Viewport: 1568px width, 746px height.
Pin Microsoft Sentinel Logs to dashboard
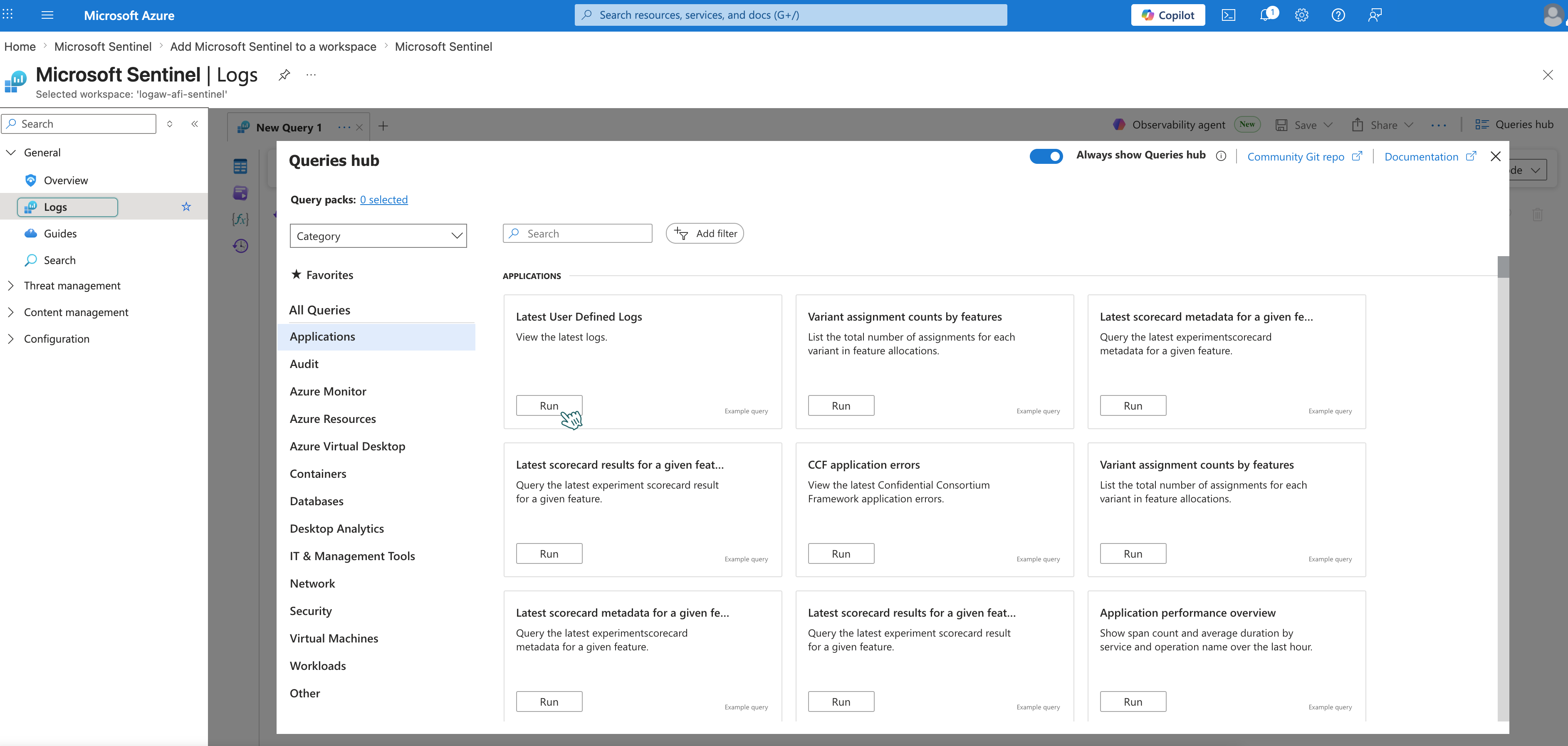[284, 75]
